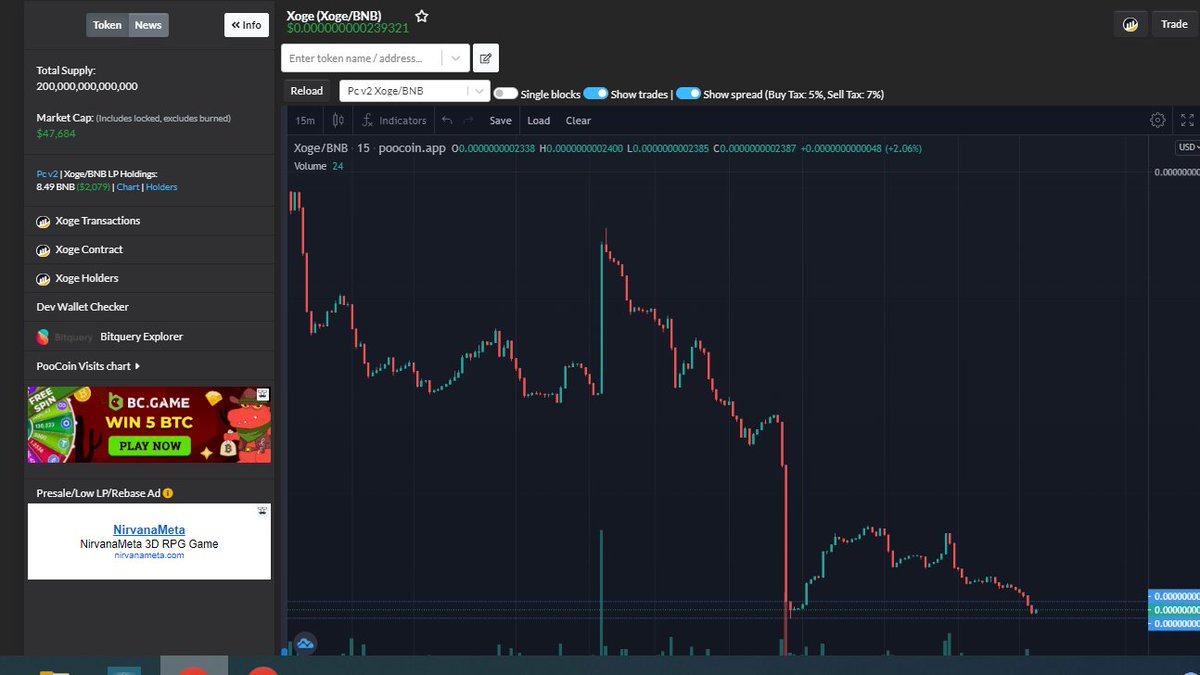
Task: Click the green Xoge price value under title
Action: (x=348, y=28)
